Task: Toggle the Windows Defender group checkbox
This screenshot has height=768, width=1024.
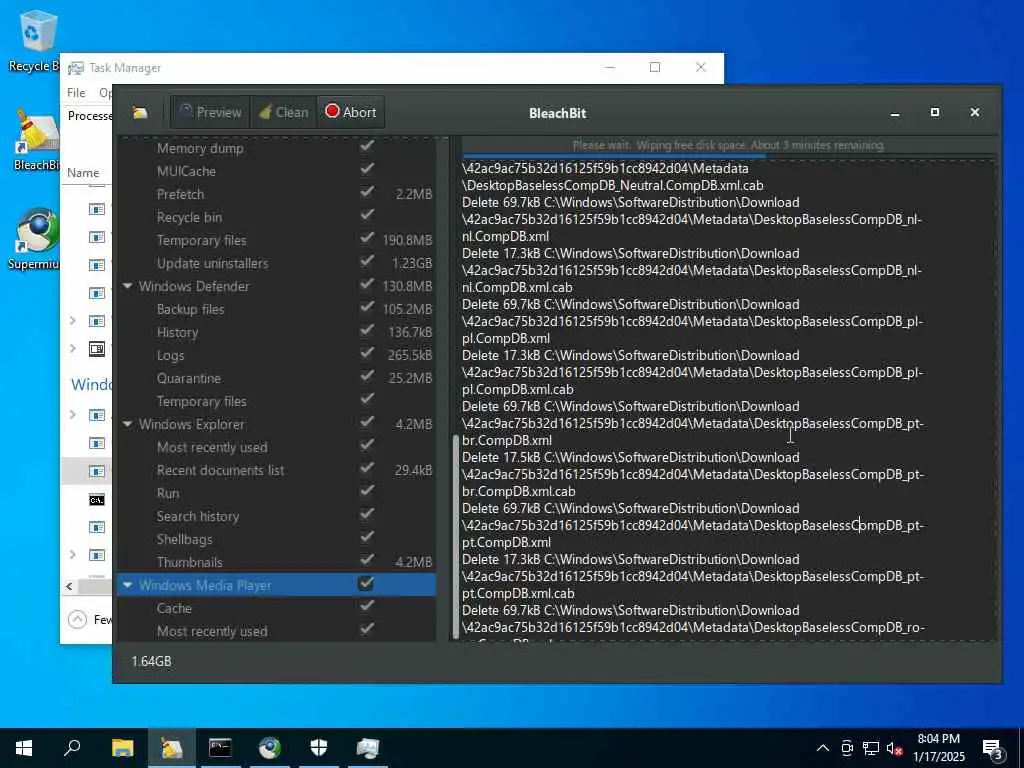Action: (x=367, y=284)
